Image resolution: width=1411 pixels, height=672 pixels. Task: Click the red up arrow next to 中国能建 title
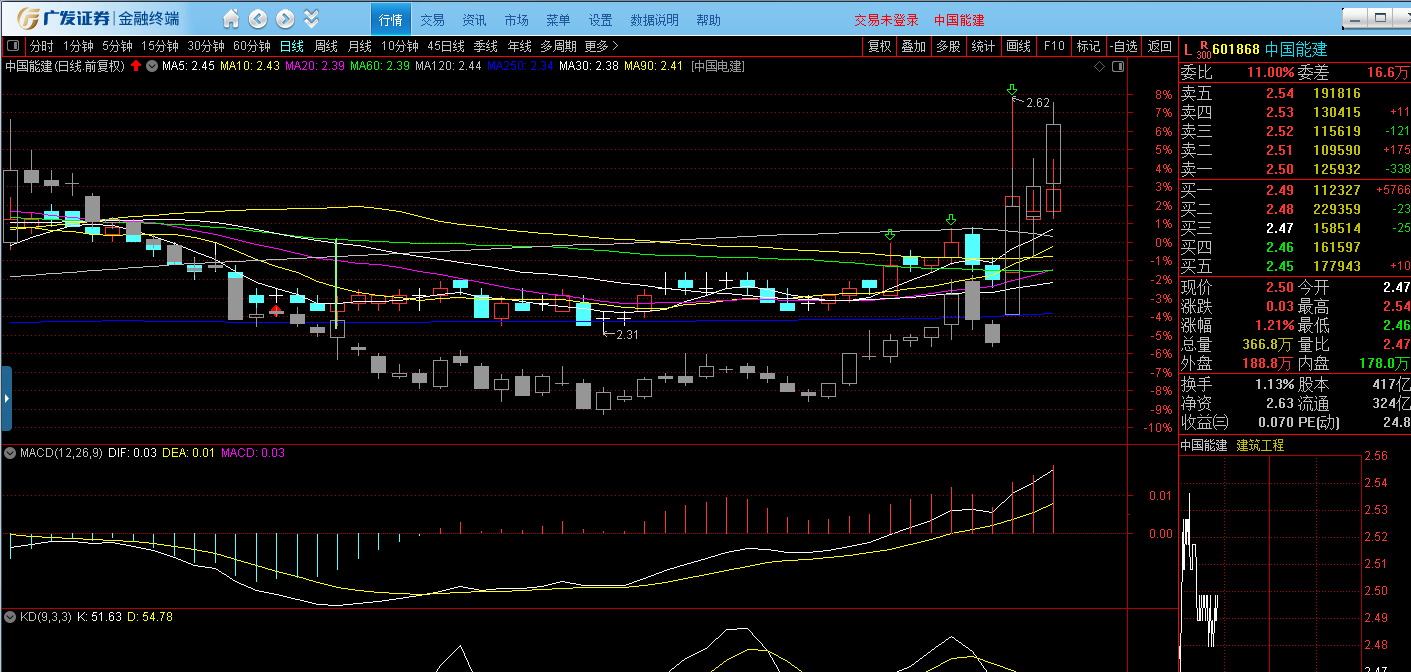135,66
